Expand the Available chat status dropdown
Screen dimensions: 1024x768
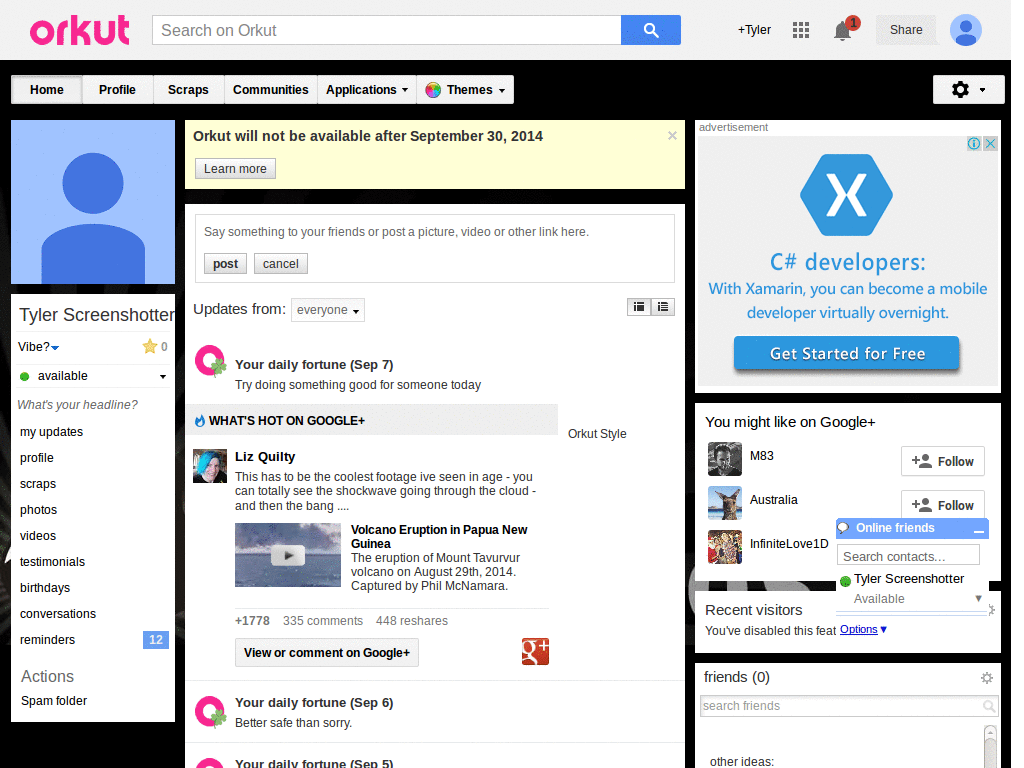pos(978,598)
